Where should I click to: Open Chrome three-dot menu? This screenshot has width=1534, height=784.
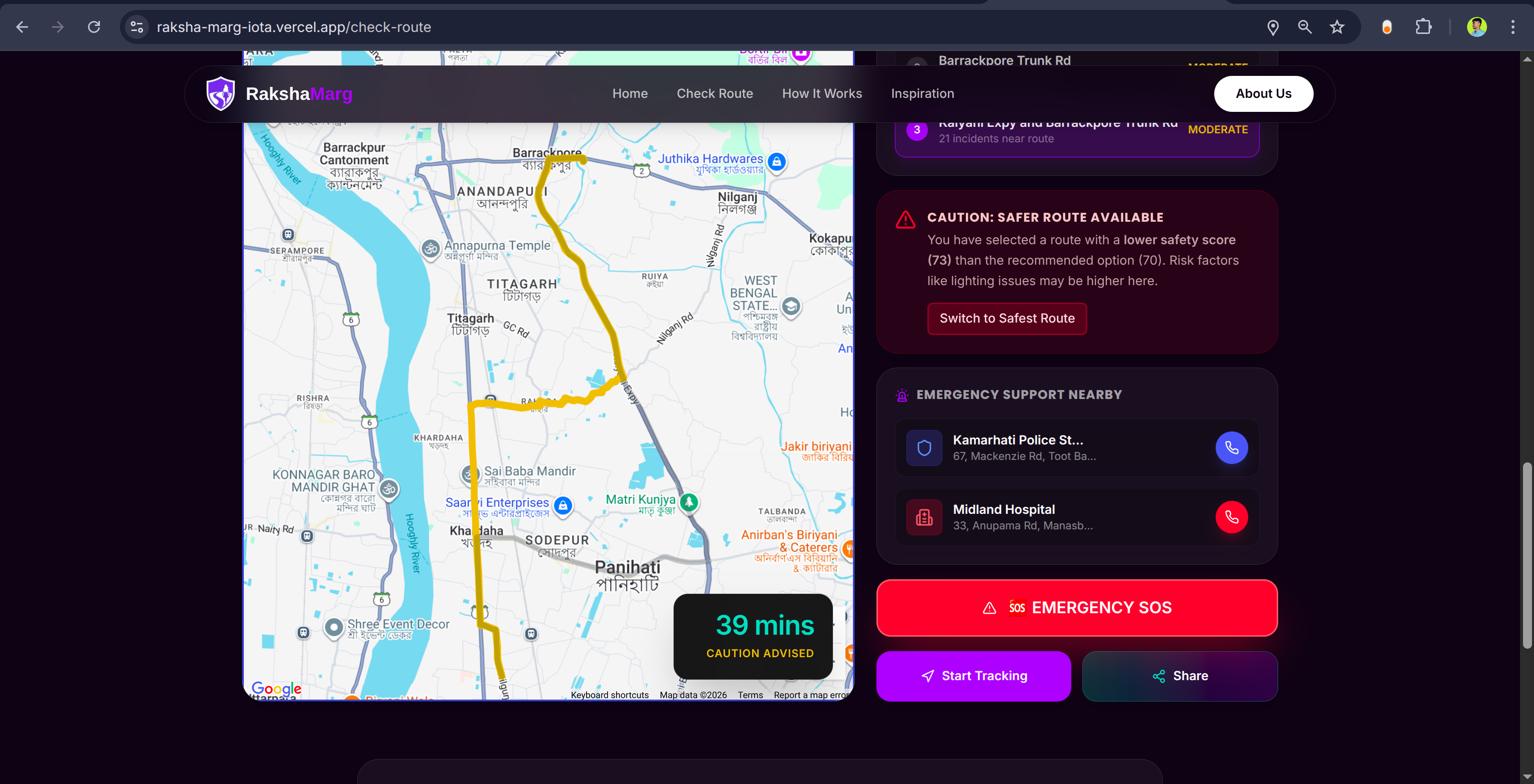point(1512,27)
